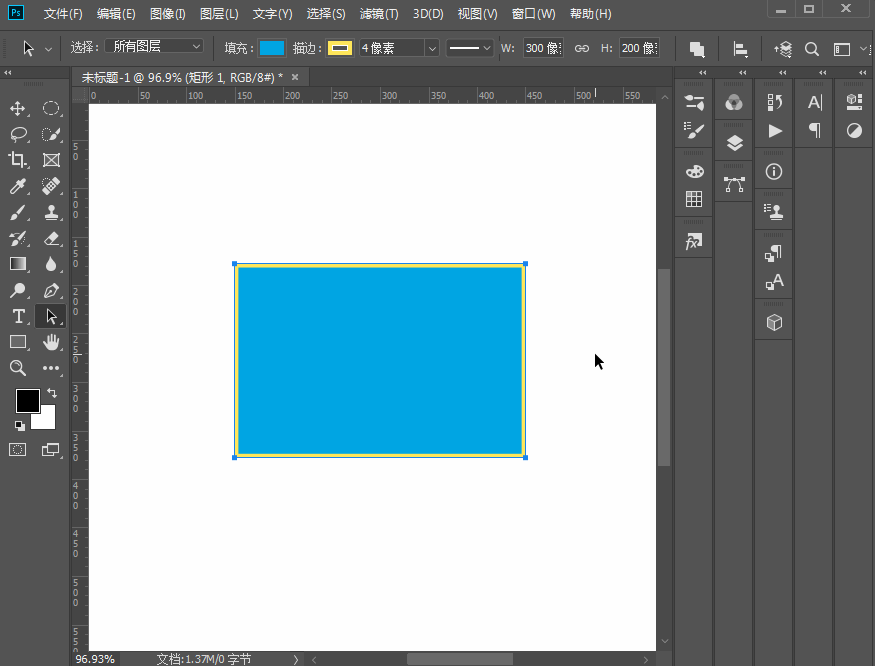875x666 pixels.
Task: Open the Brush Settings panel icon
Action: pos(694,131)
